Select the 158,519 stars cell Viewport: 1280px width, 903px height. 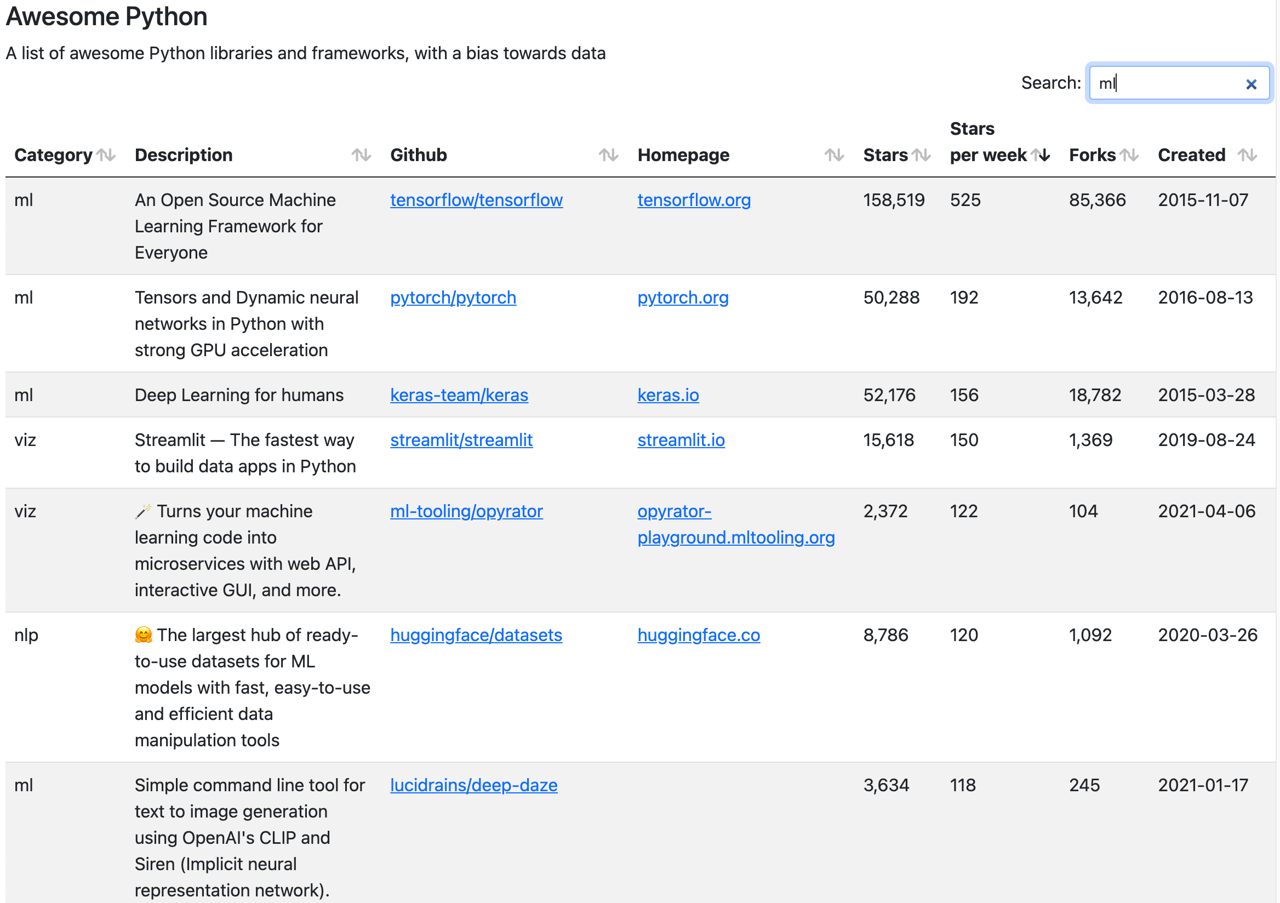[894, 200]
